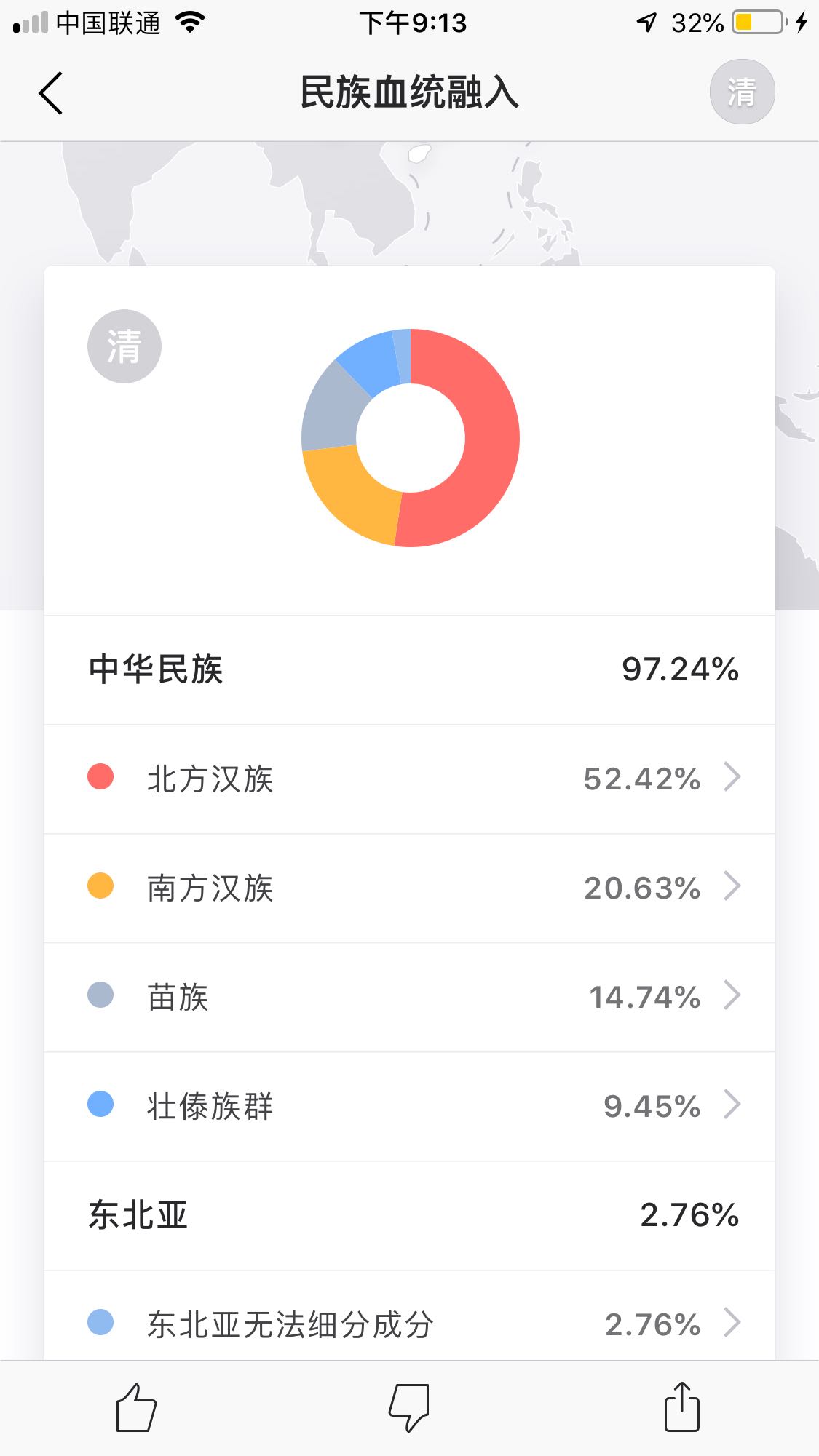The width and height of the screenshot is (819, 1456).
Task: Tap the back arrow icon
Action: click(x=51, y=93)
